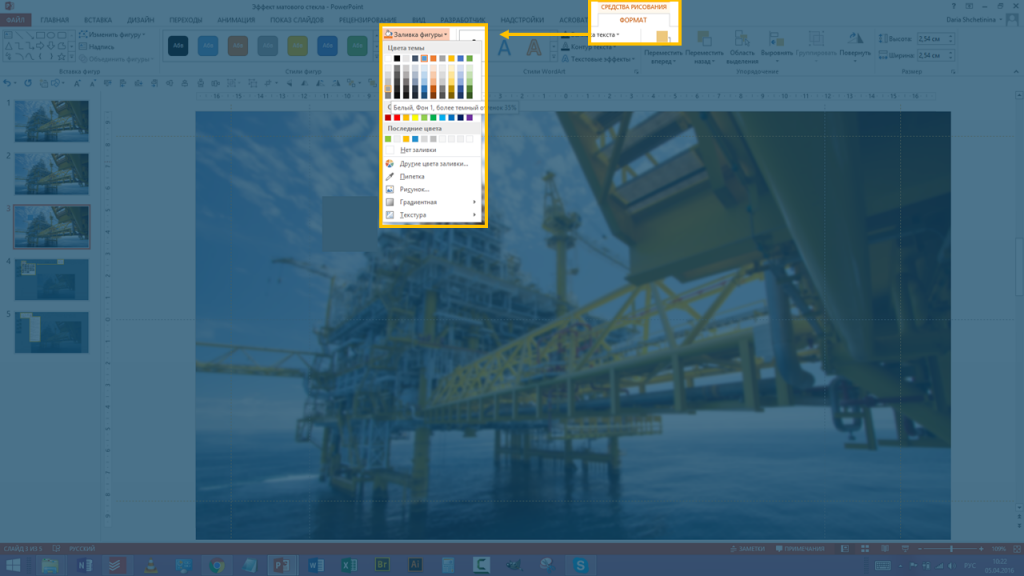Open the Заливка фигуры dropdown
The height and width of the screenshot is (576, 1024).
pyautogui.click(x=415, y=34)
